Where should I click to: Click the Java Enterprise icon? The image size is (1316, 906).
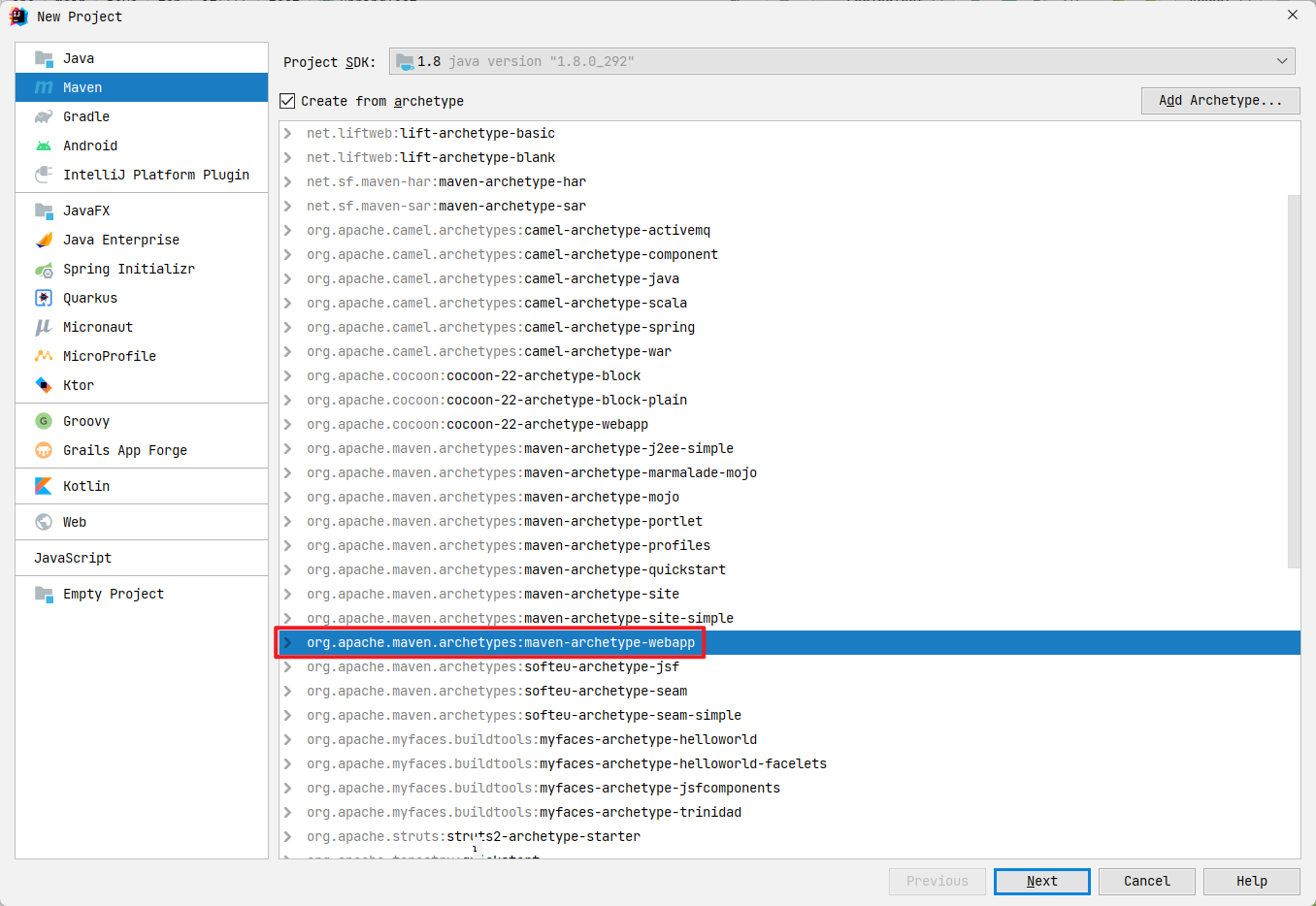coord(44,240)
